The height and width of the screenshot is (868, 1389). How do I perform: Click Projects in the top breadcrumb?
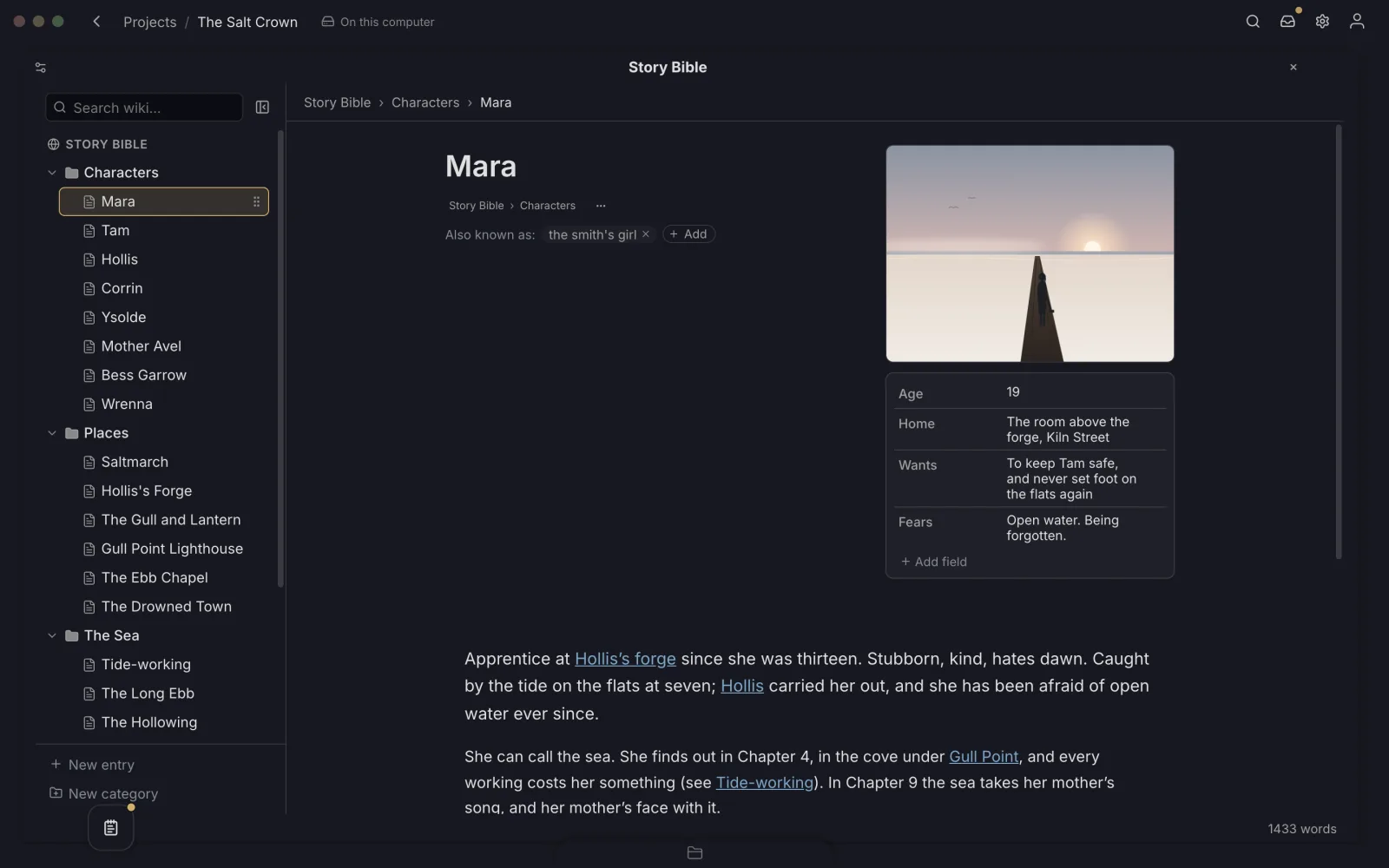coord(149,22)
